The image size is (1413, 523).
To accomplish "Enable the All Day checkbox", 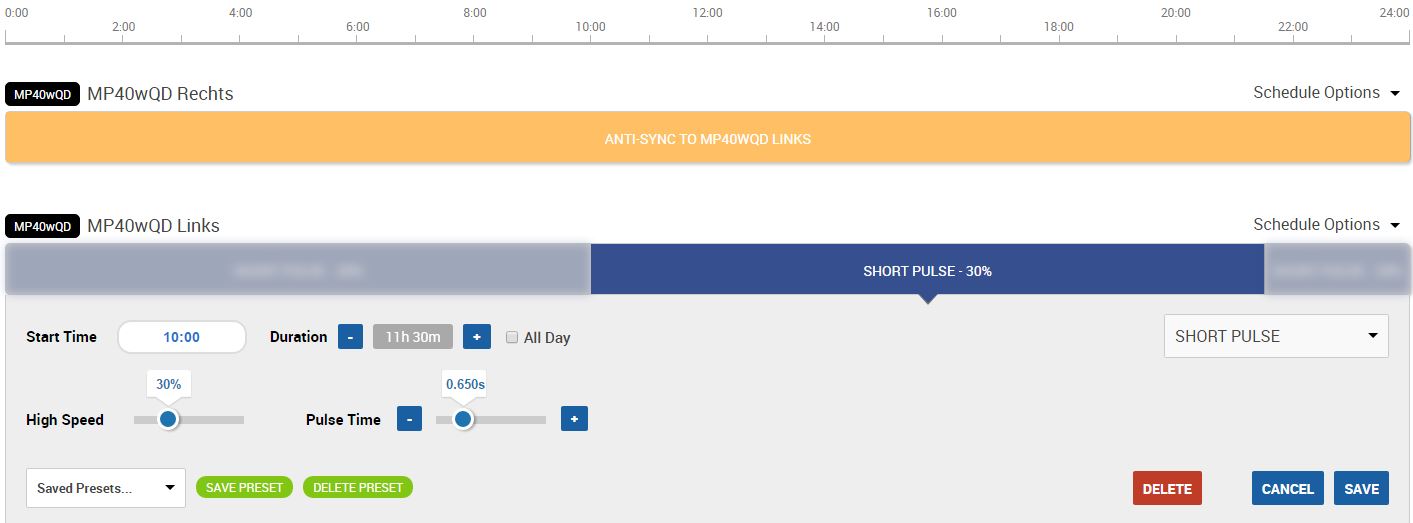I will [512, 337].
